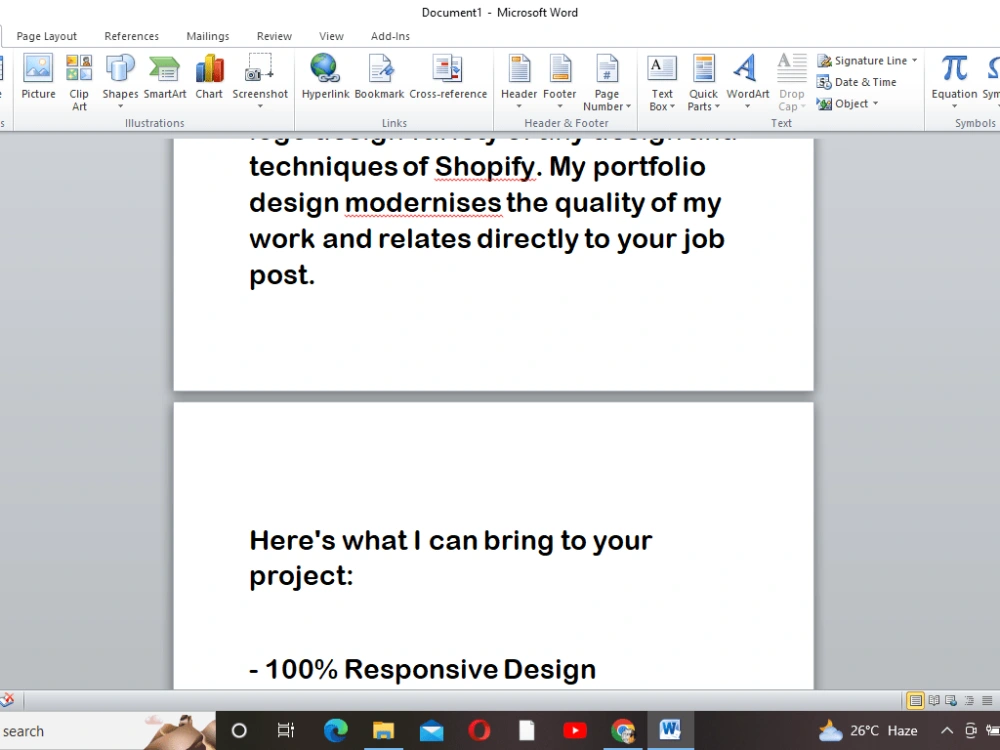Insert a SmartArt graphic
This screenshot has width=1000, height=750.
point(165,77)
